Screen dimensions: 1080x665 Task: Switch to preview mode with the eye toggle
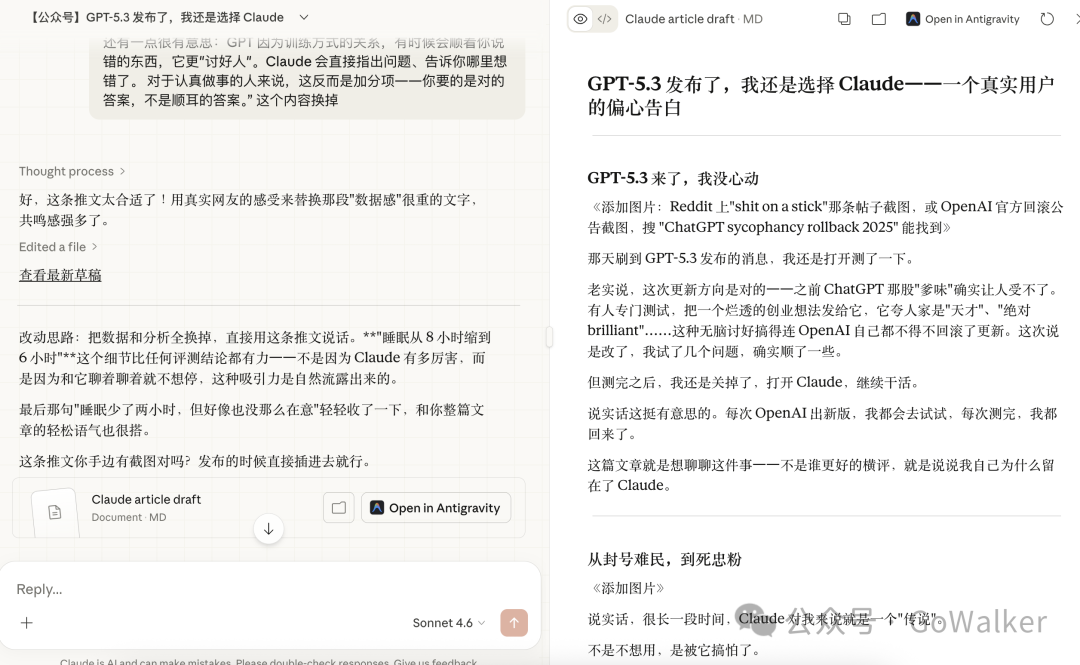pyautogui.click(x=580, y=18)
